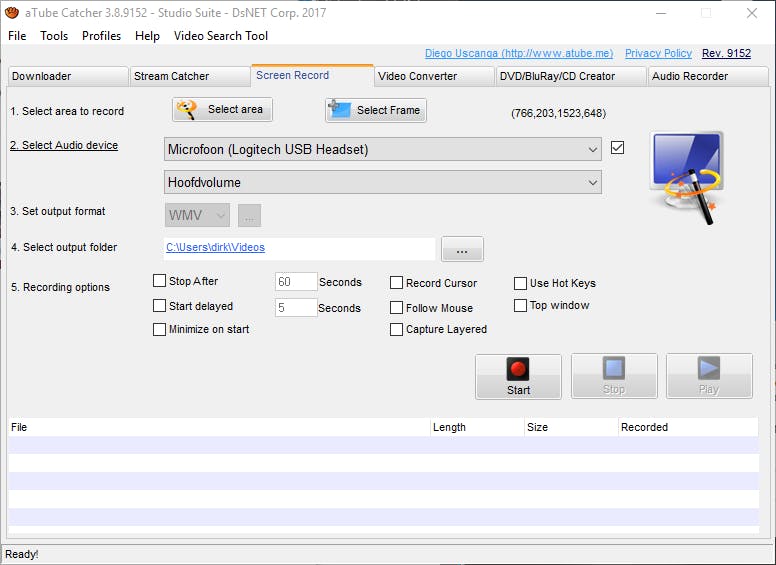This screenshot has width=776, height=565.
Task: Open the C:\Users\dirk\Videos folder link
Action: (x=215, y=247)
